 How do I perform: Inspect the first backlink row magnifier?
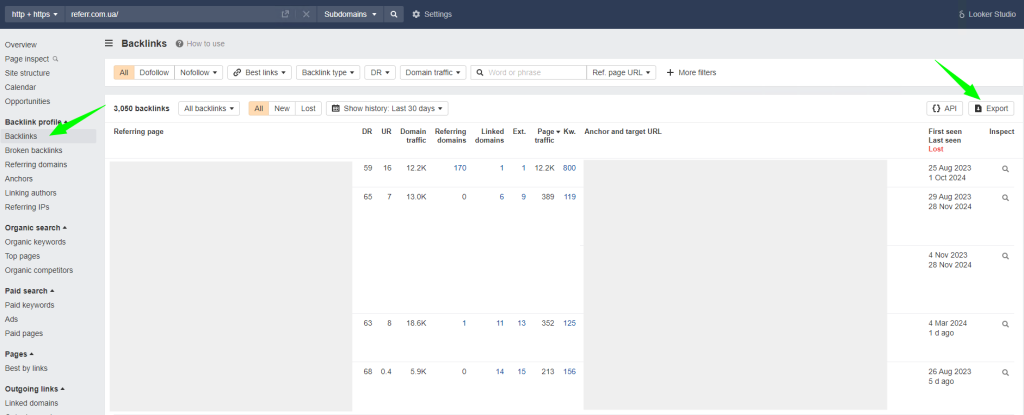tap(1005, 169)
